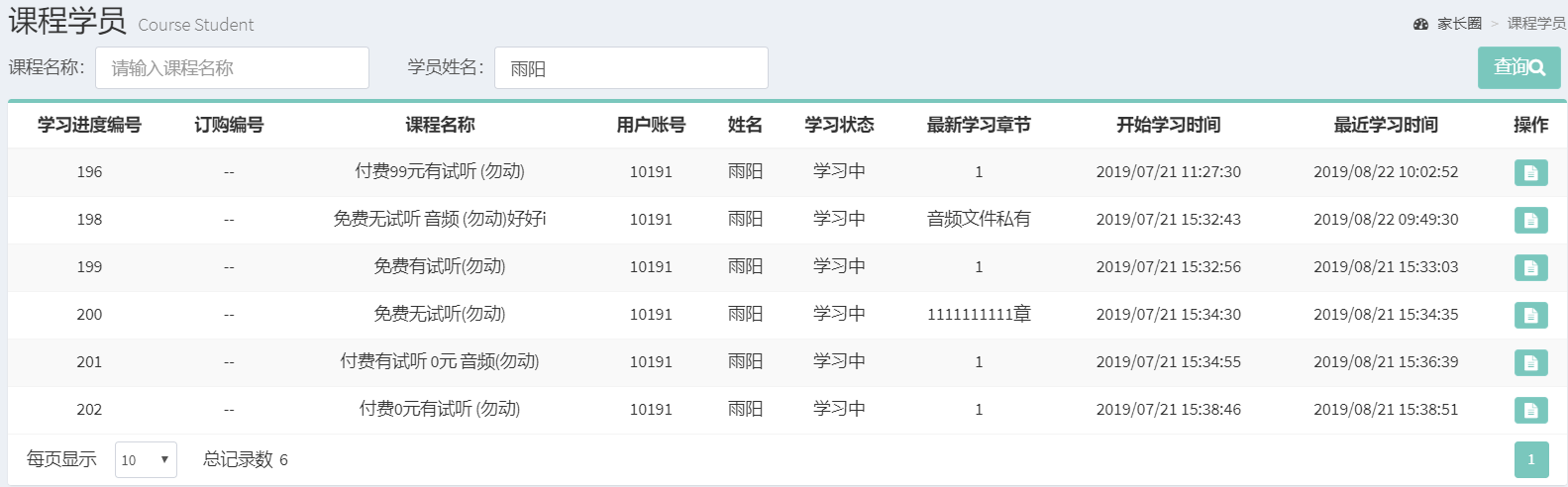Open detail icon for record 198
The image size is (1568, 487).
coord(1530,220)
